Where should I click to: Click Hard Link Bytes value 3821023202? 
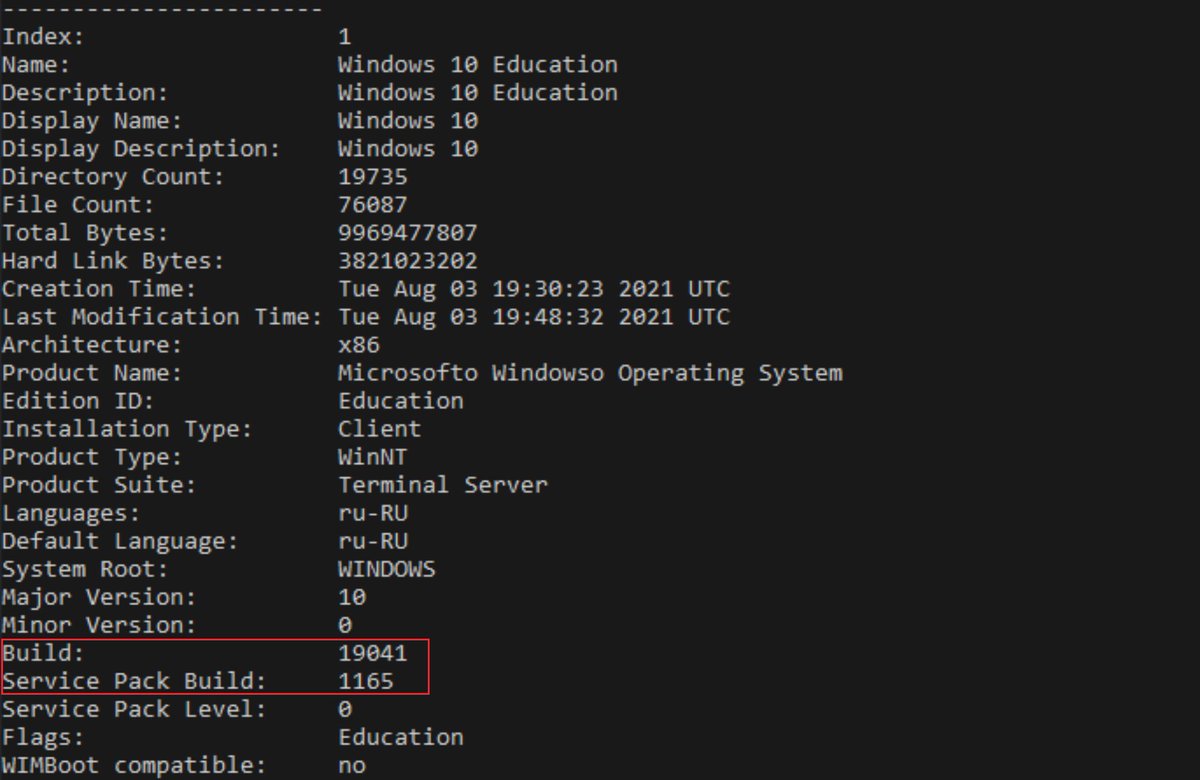coord(408,261)
